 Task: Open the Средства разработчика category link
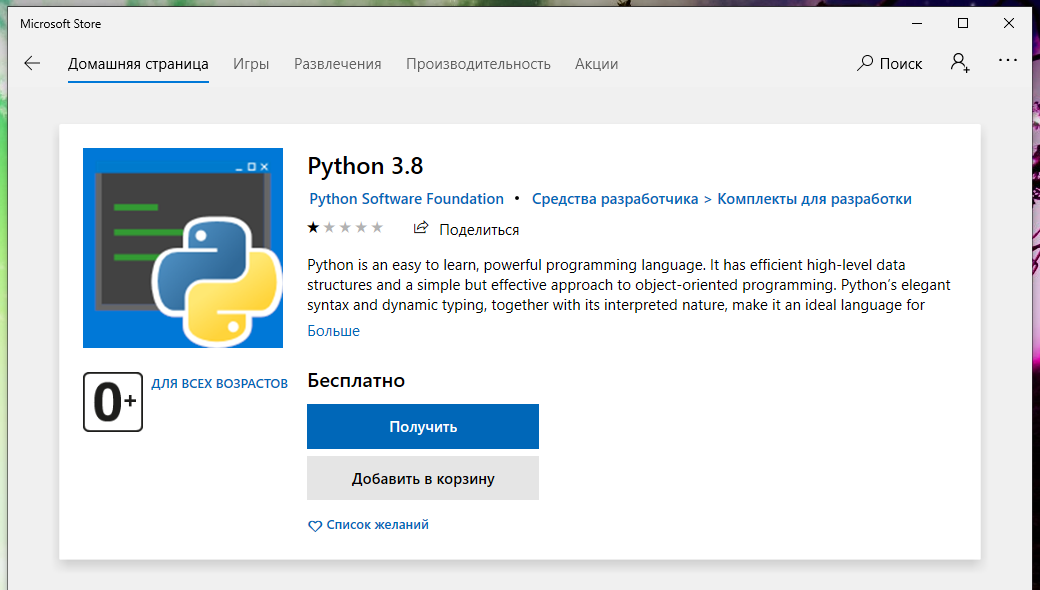click(614, 199)
